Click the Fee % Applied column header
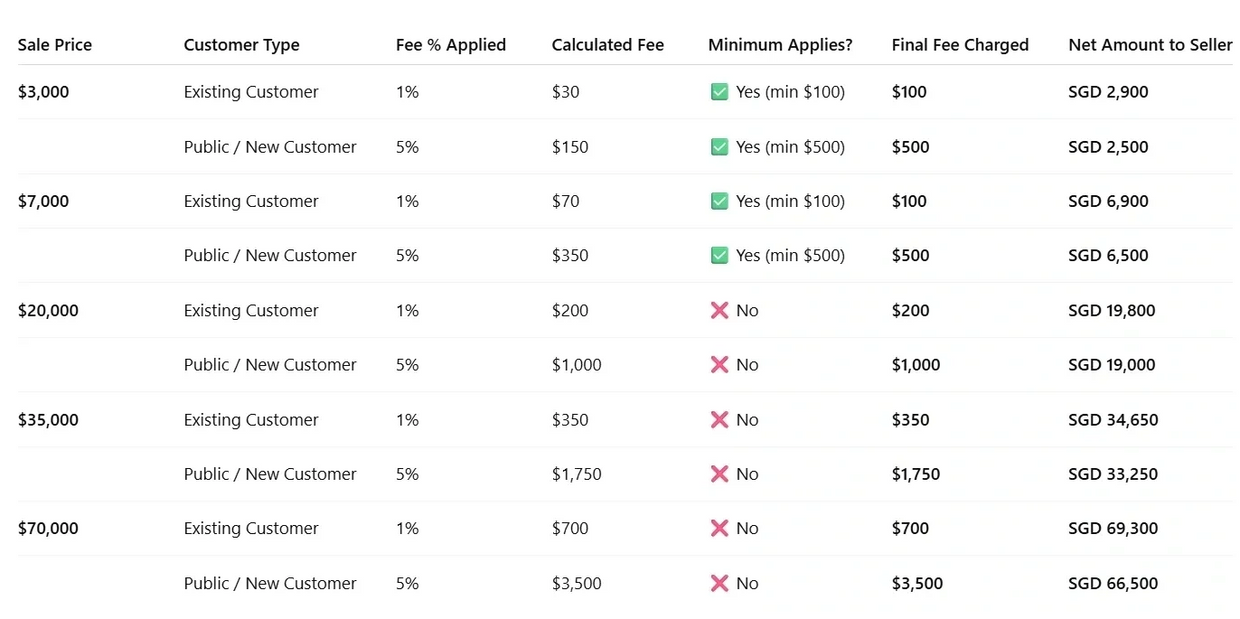Image resolution: width=1240 pixels, height=619 pixels. click(451, 45)
